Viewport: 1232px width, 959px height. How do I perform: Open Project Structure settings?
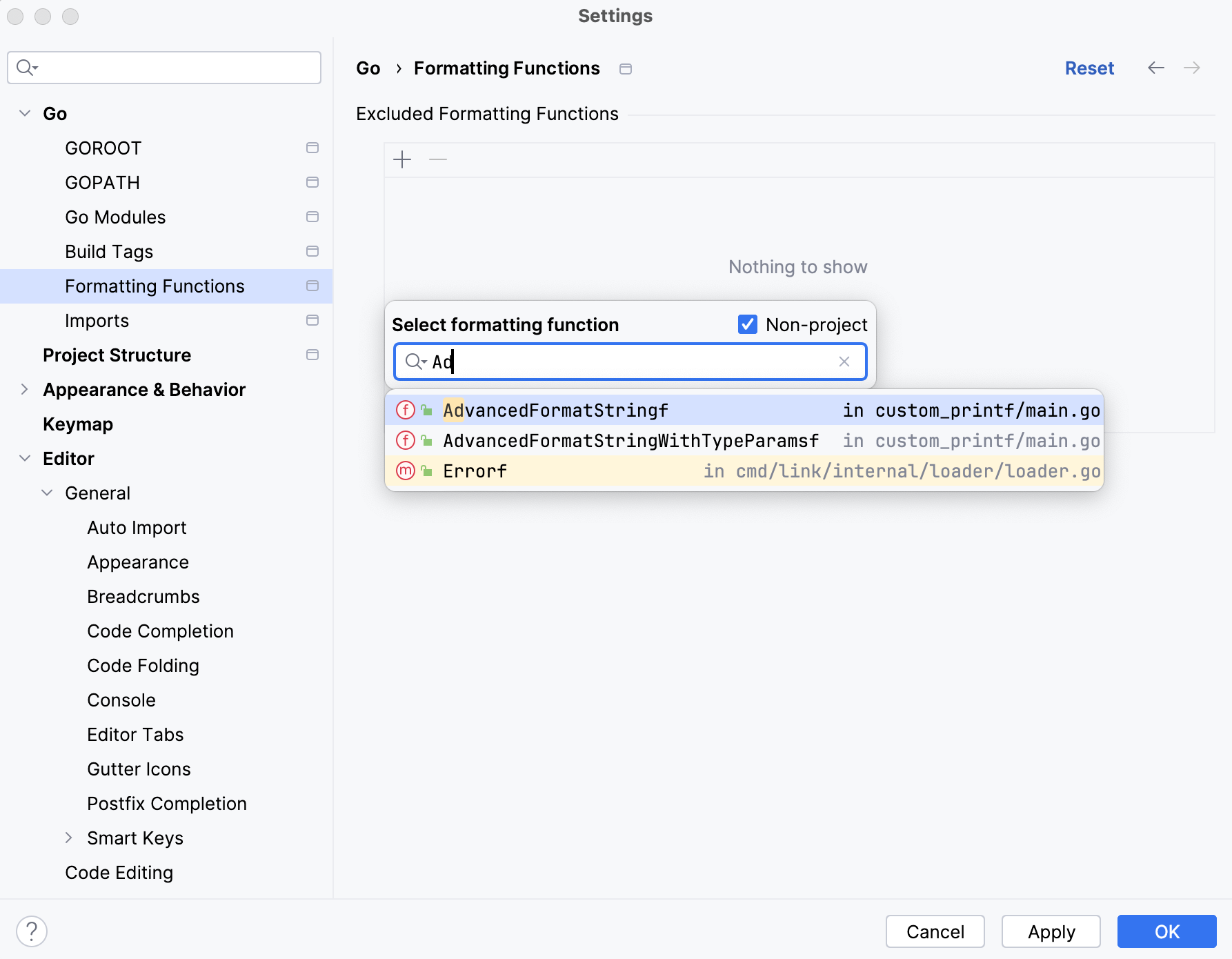click(x=117, y=355)
